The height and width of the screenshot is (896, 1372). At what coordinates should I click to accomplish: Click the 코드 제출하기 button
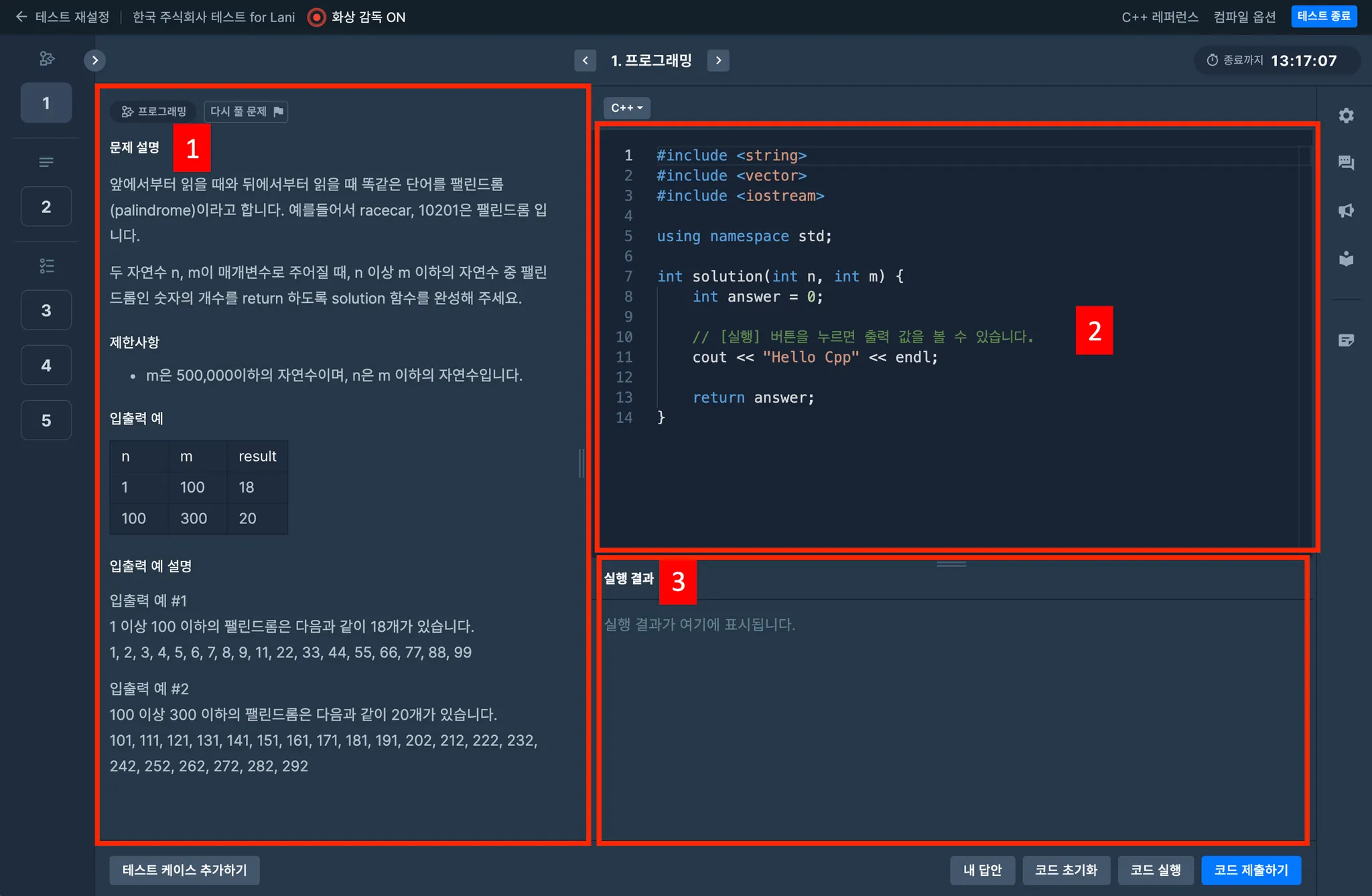coord(1251,870)
